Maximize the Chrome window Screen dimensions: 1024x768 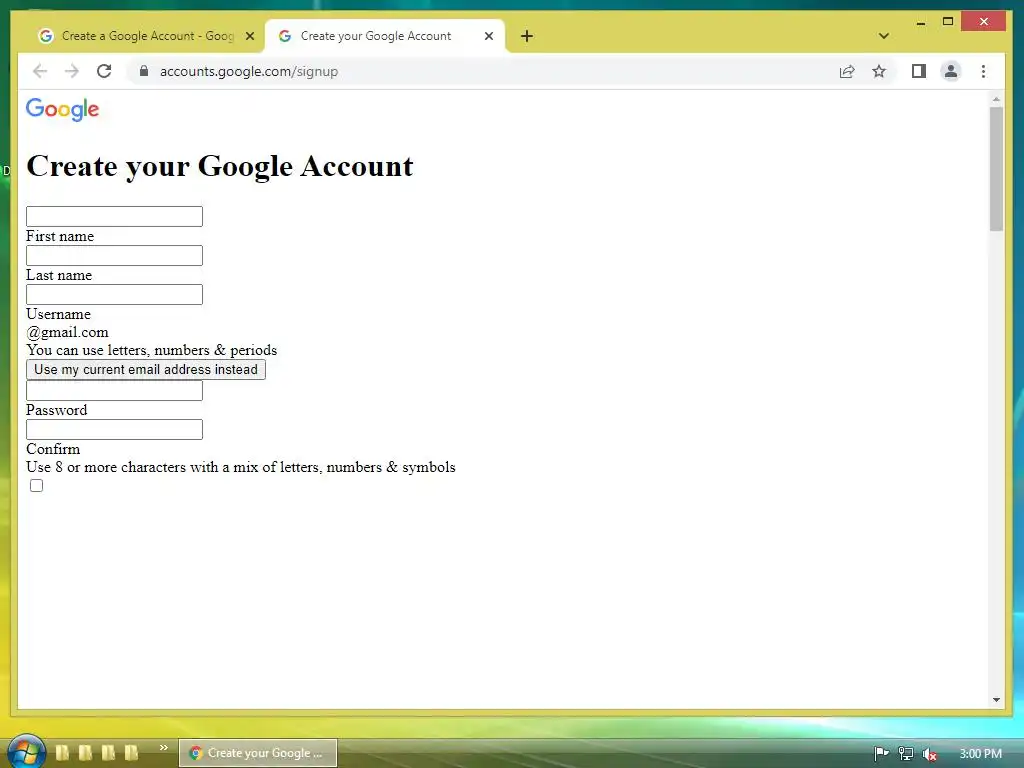(x=948, y=22)
